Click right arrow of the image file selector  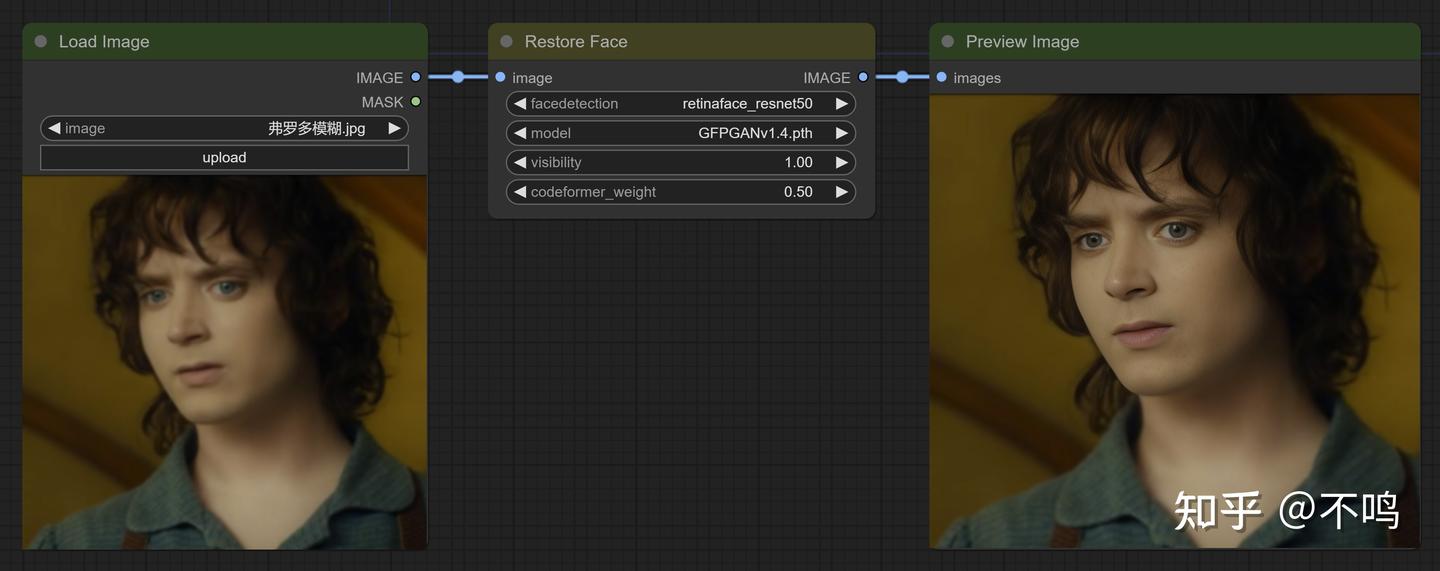pos(395,128)
